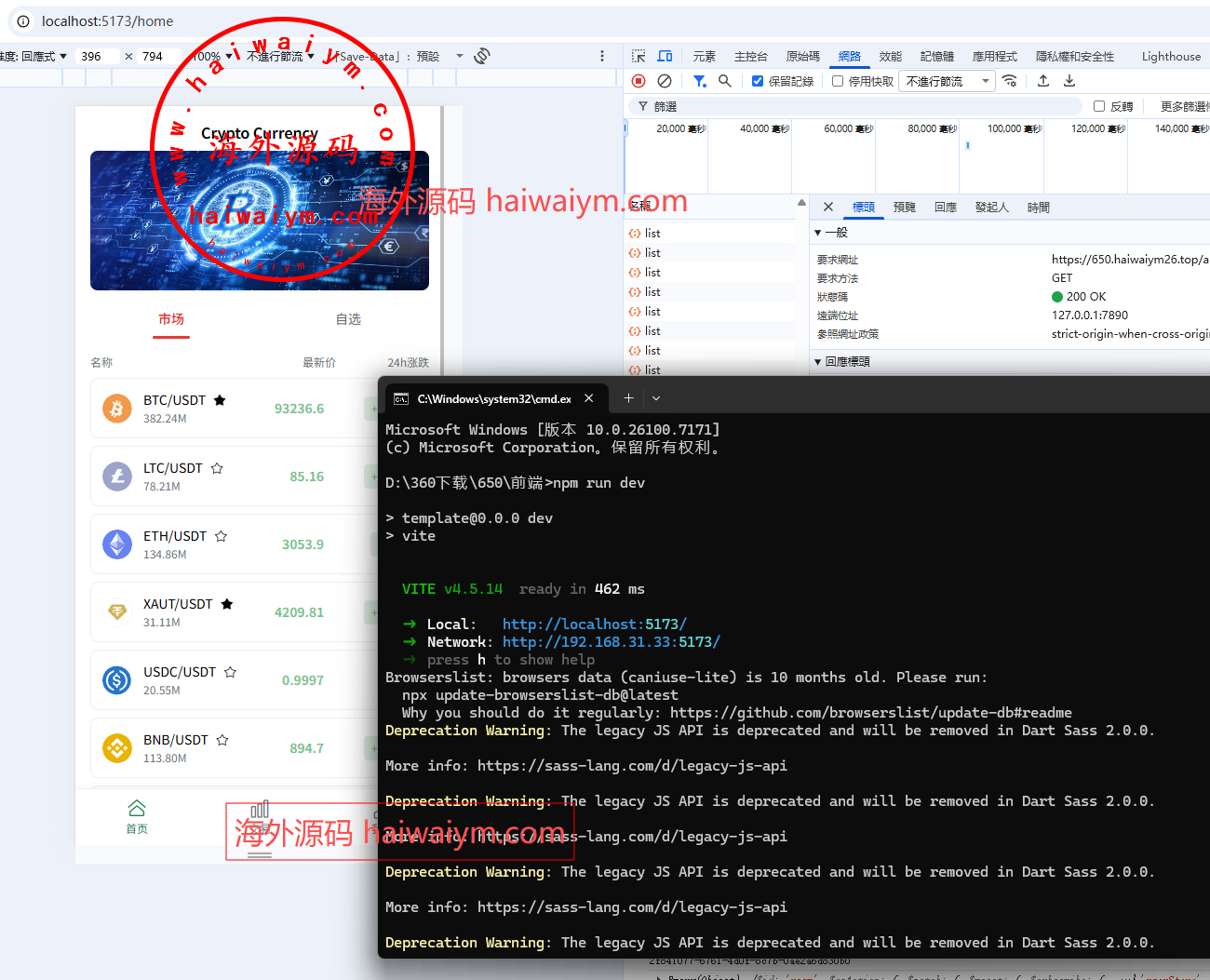
Task: Enable the 停用快取 checkbox
Action: pos(838,81)
